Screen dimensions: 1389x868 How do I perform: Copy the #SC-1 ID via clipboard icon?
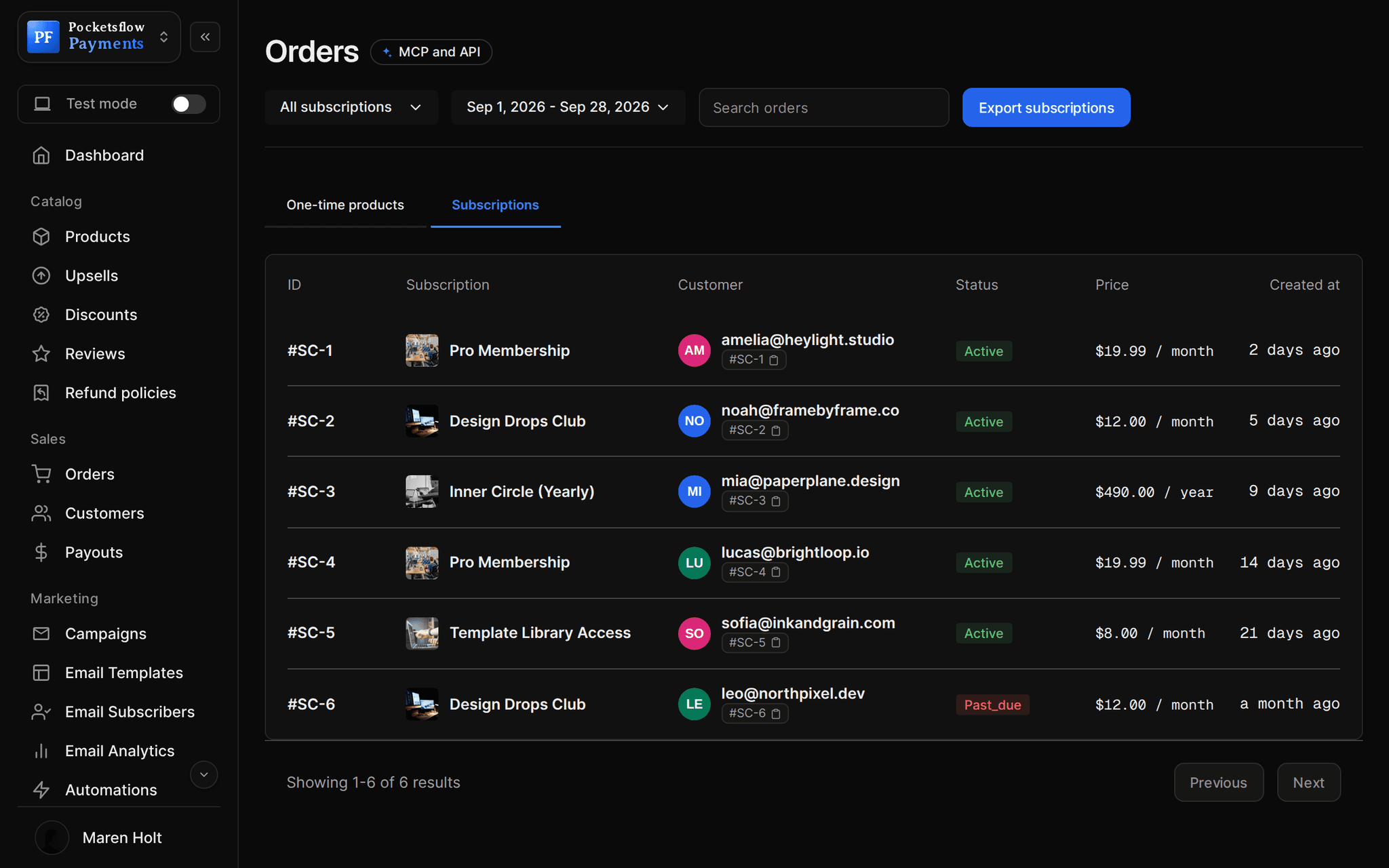(x=774, y=360)
